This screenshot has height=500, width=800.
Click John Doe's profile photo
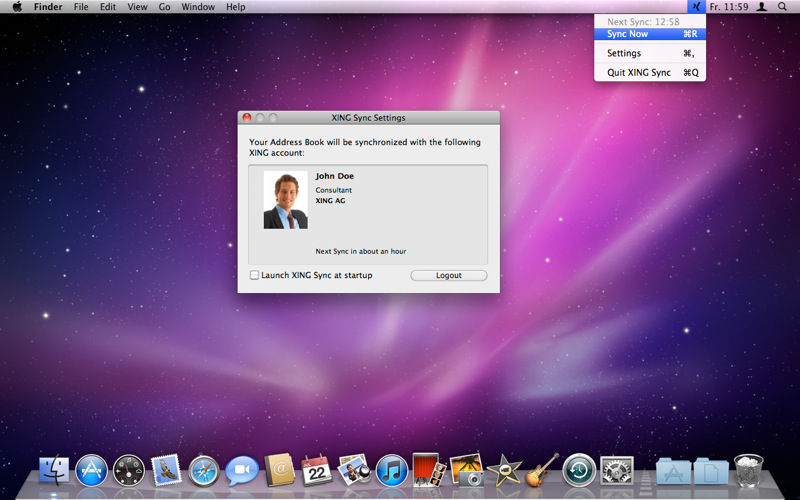(286, 200)
